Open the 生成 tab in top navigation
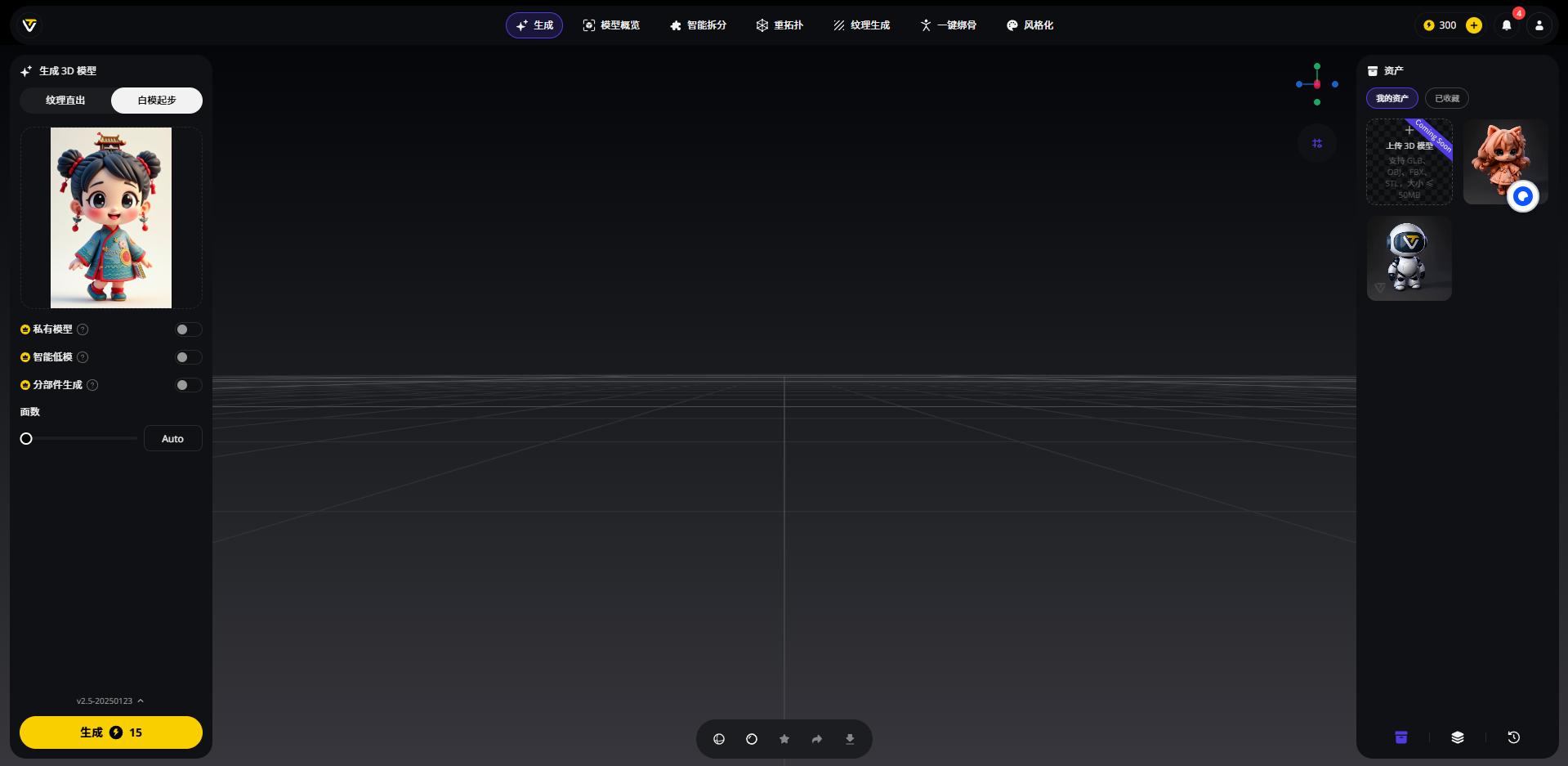 click(x=534, y=25)
